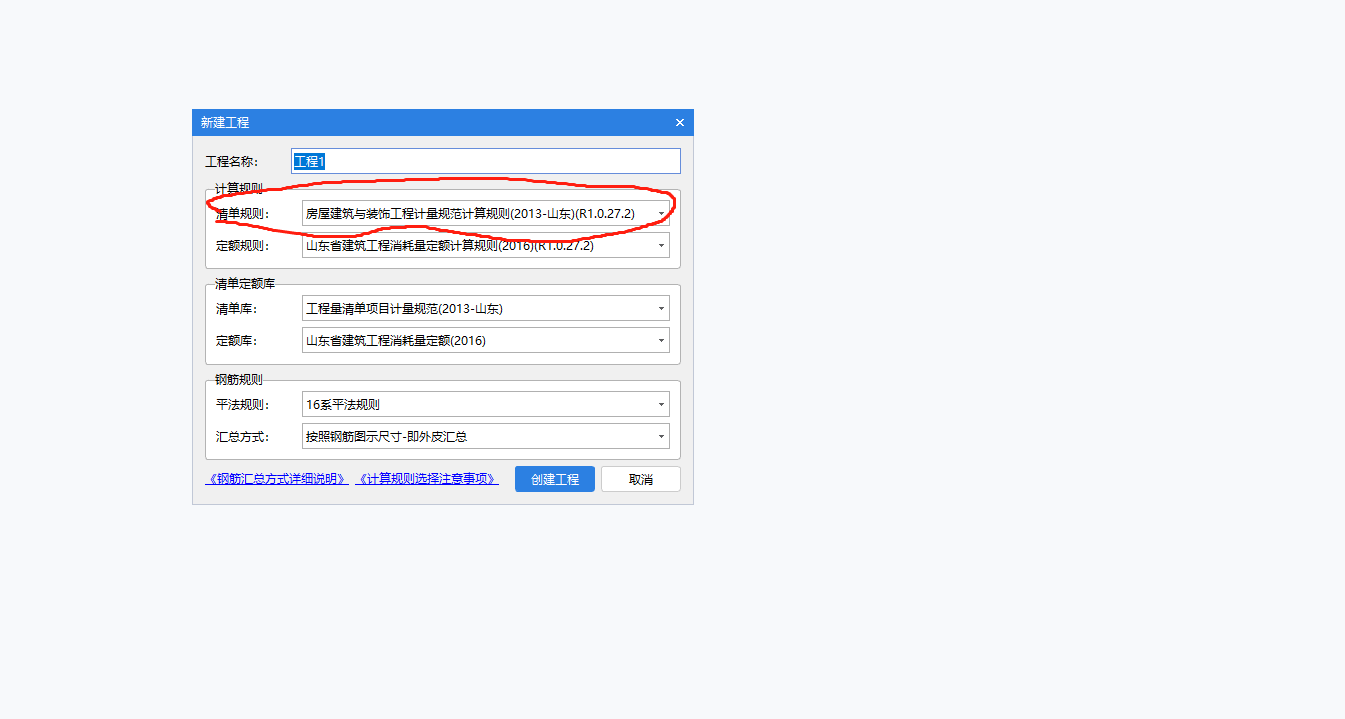Image resolution: width=1345 pixels, height=719 pixels.
Task: Open the 清单规则 dropdown
Action: click(486, 213)
